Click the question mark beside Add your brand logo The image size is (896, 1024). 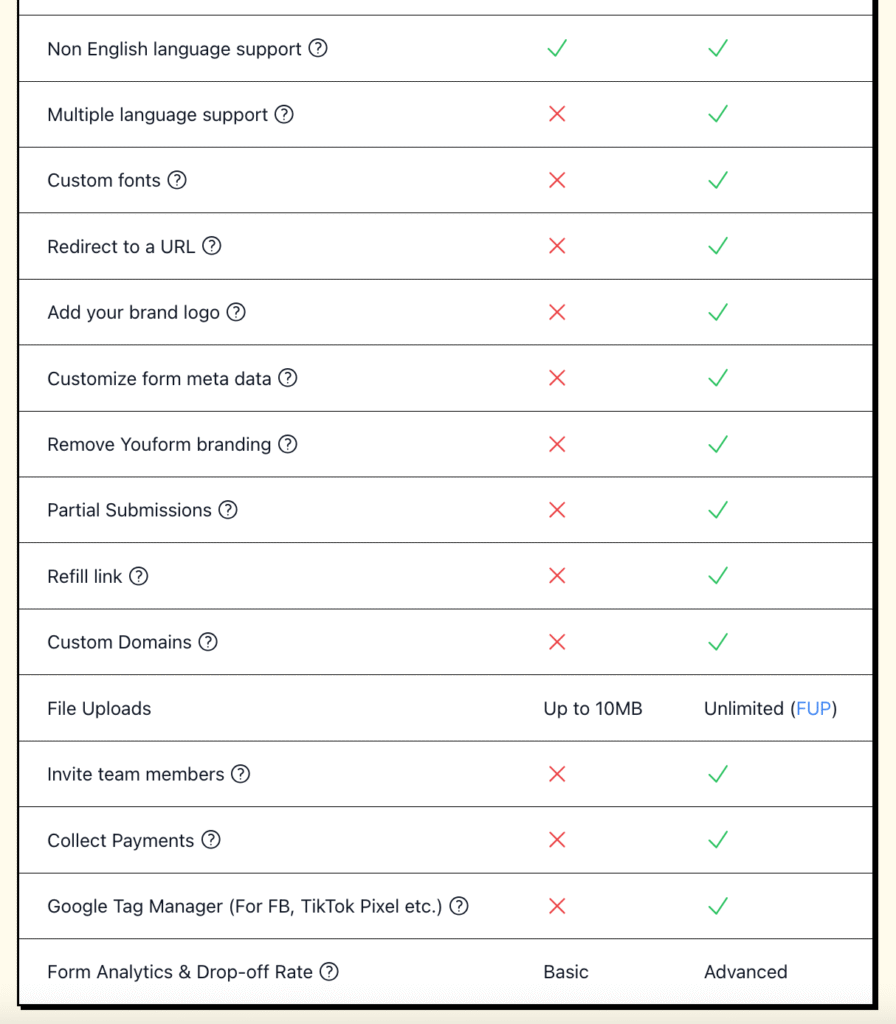coord(235,312)
